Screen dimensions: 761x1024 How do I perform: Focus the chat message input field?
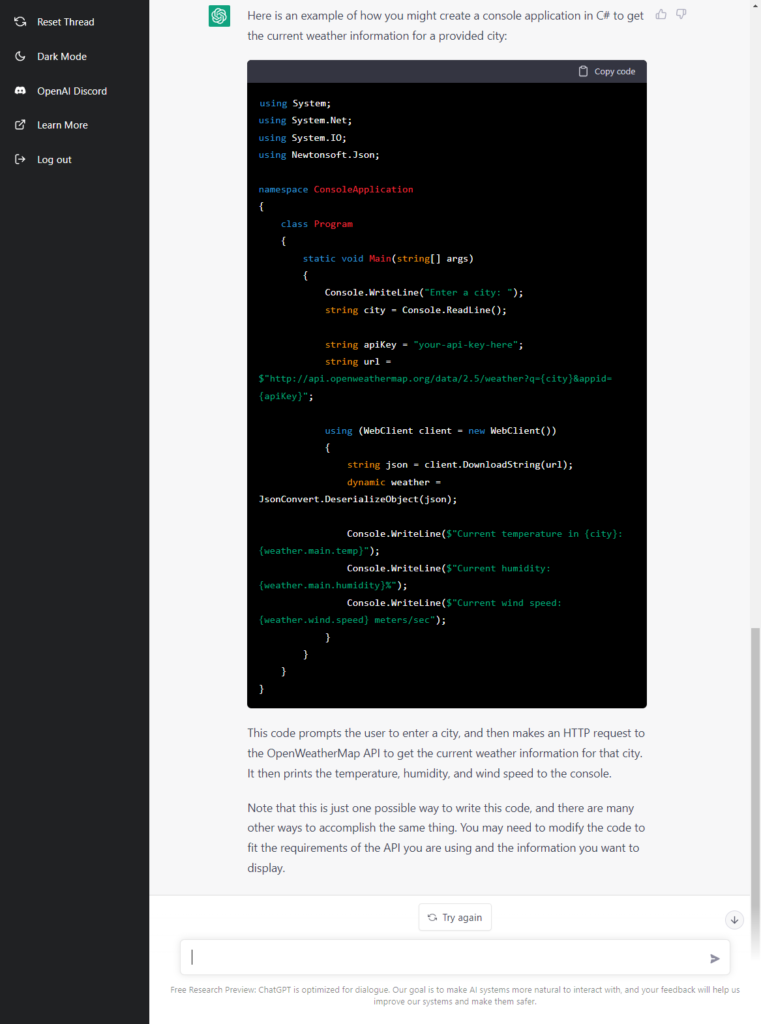[445, 957]
